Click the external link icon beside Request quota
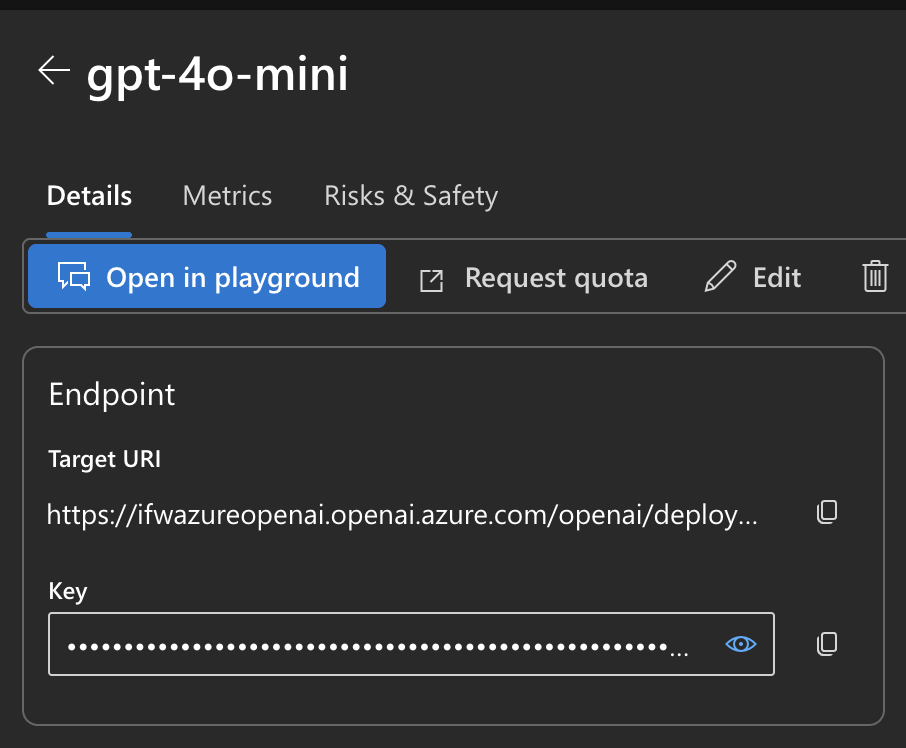The image size is (906, 748). click(431, 280)
